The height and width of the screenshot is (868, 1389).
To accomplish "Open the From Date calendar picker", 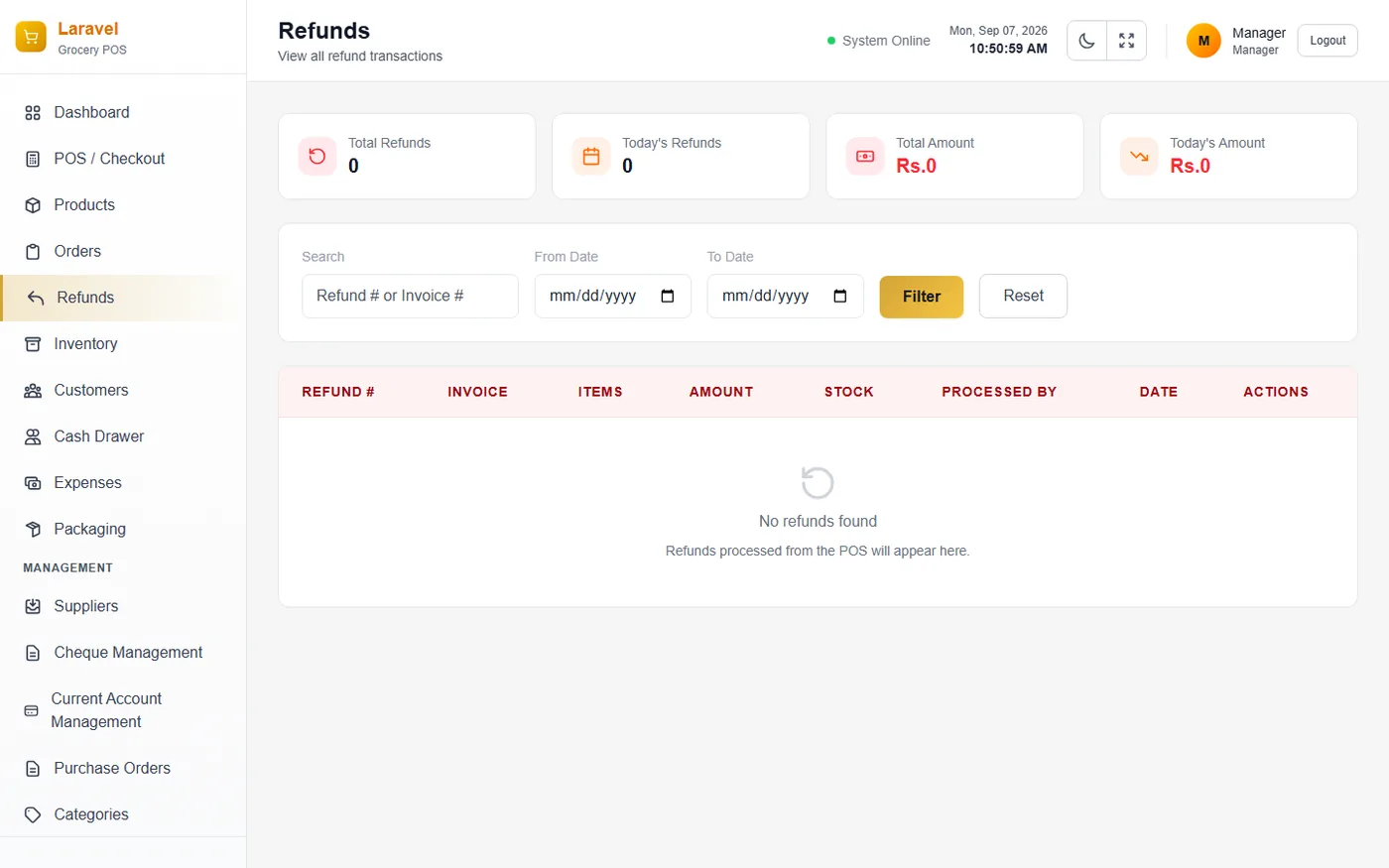I will pos(668,296).
